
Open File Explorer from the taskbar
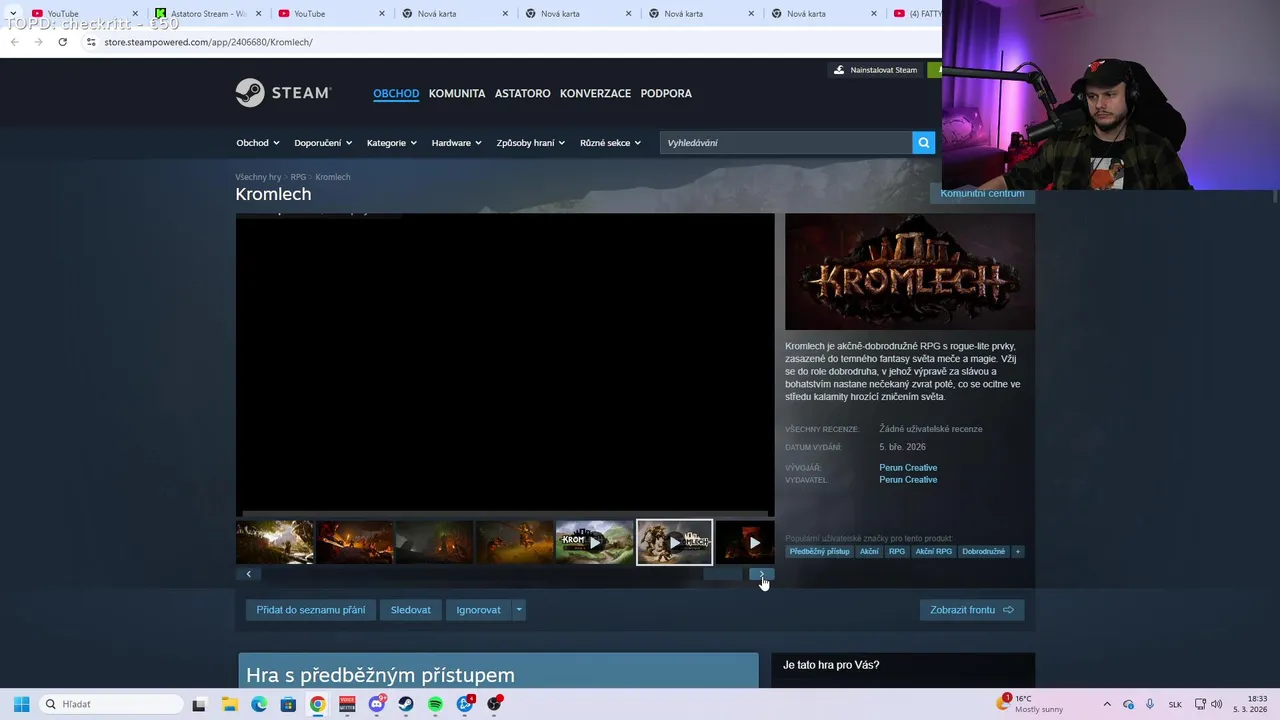(229, 704)
